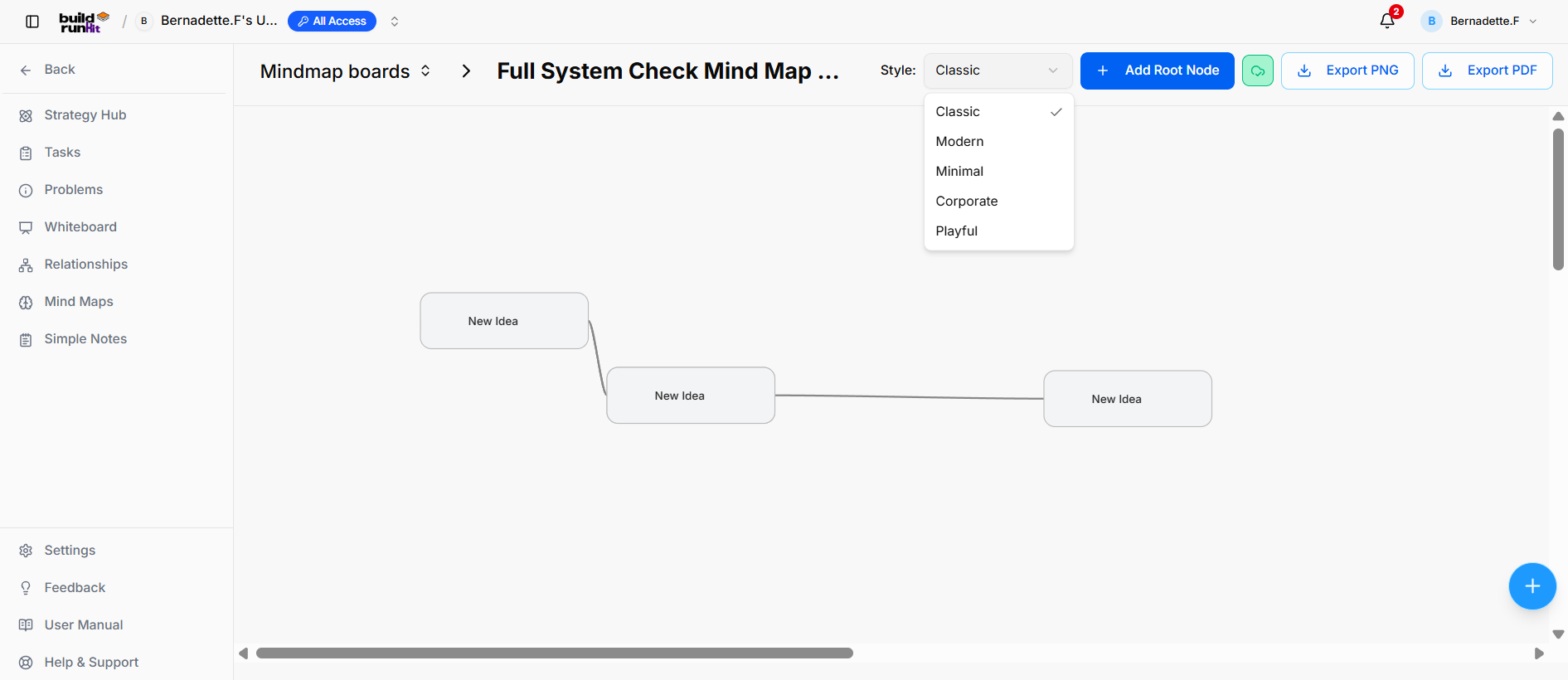1568x680 pixels.
Task: Open the Bernadette.F account menu
Action: click(x=1480, y=21)
